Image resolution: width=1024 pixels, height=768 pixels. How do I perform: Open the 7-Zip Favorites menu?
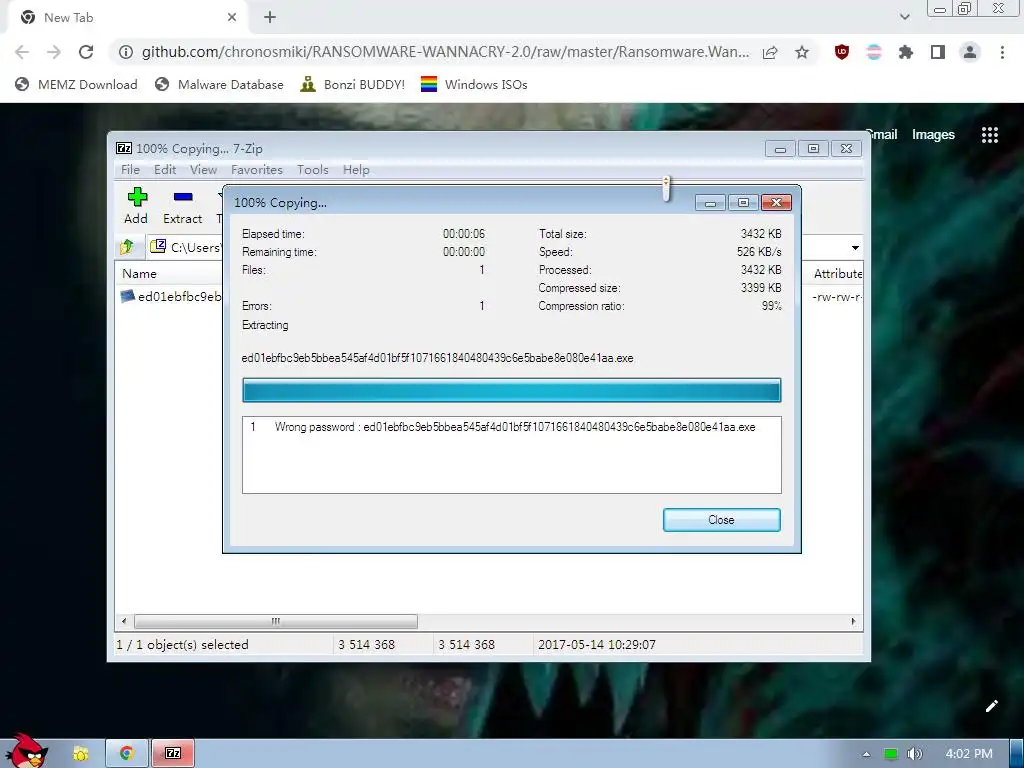[x=257, y=170]
